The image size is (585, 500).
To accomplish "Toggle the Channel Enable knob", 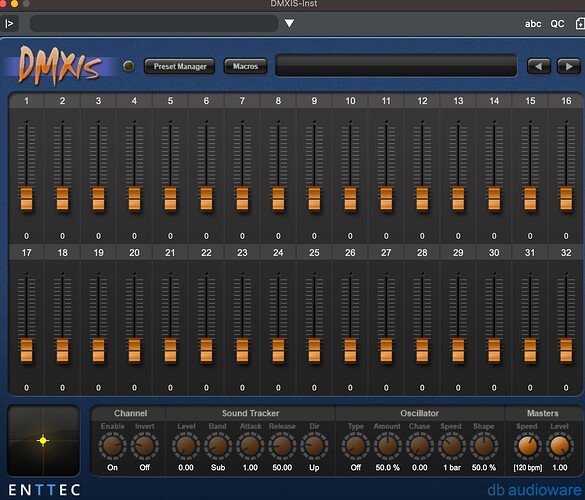I will pyautogui.click(x=112, y=446).
